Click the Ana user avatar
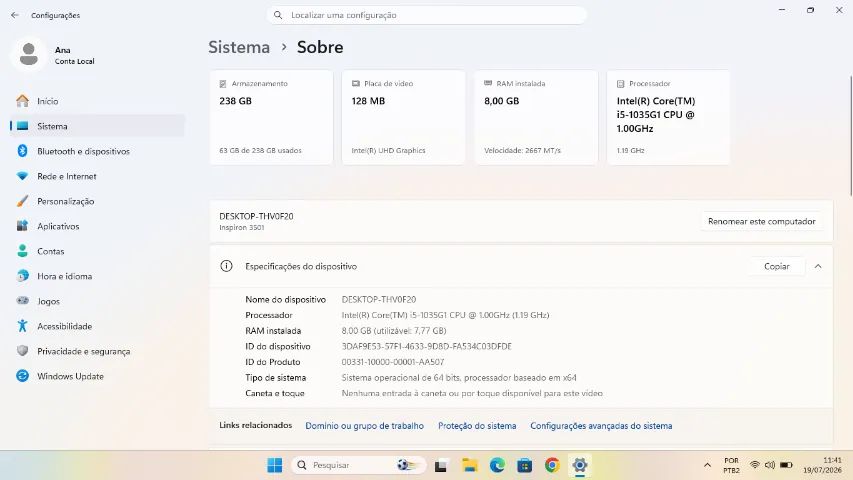 (29, 54)
